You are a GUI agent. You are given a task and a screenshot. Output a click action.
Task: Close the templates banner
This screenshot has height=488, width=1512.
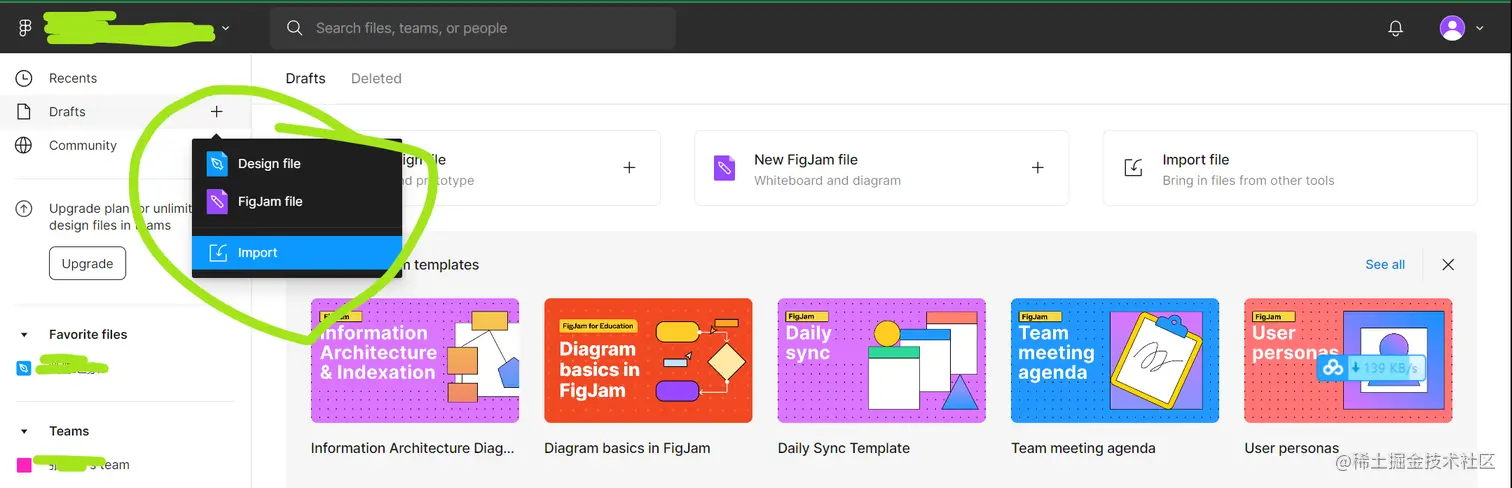pyautogui.click(x=1448, y=265)
